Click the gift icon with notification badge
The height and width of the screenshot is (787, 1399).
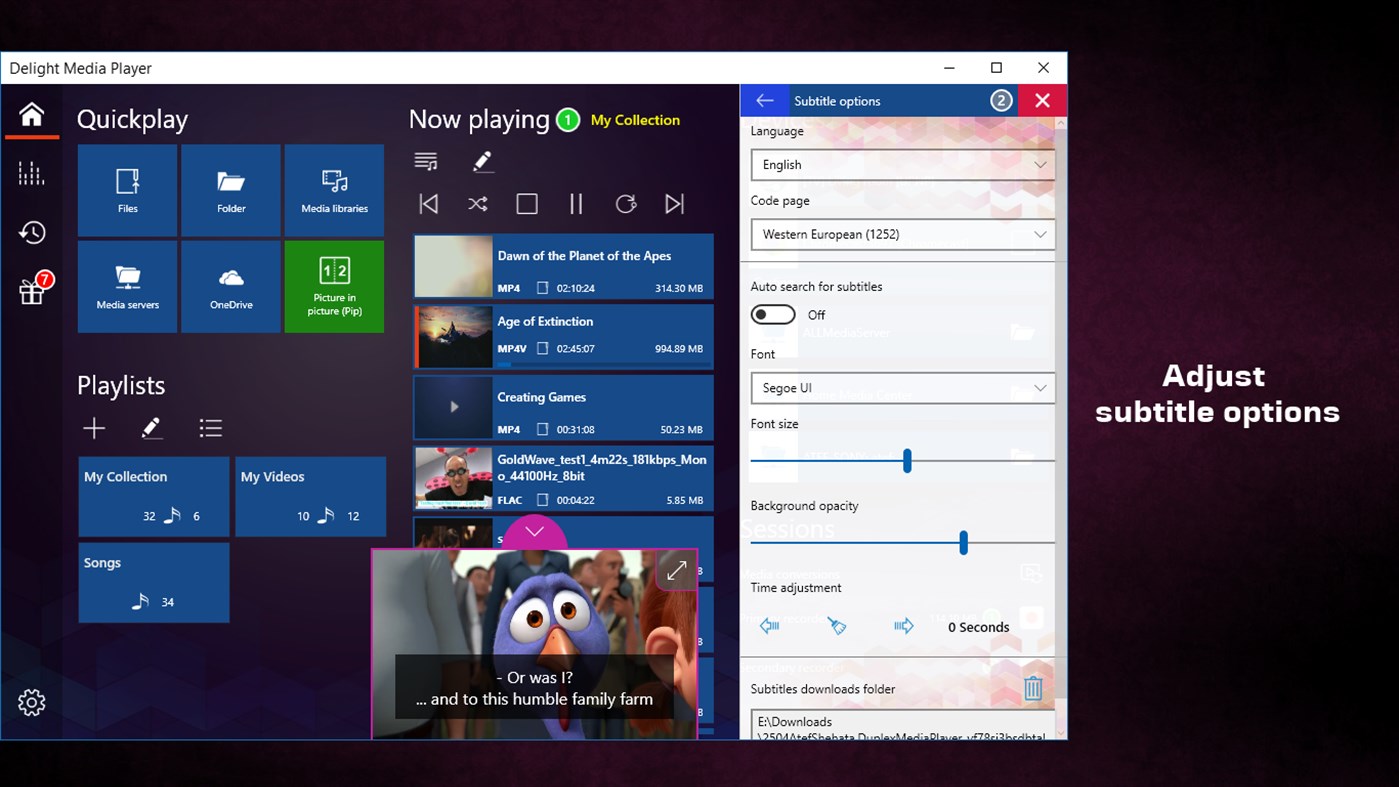click(31, 287)
